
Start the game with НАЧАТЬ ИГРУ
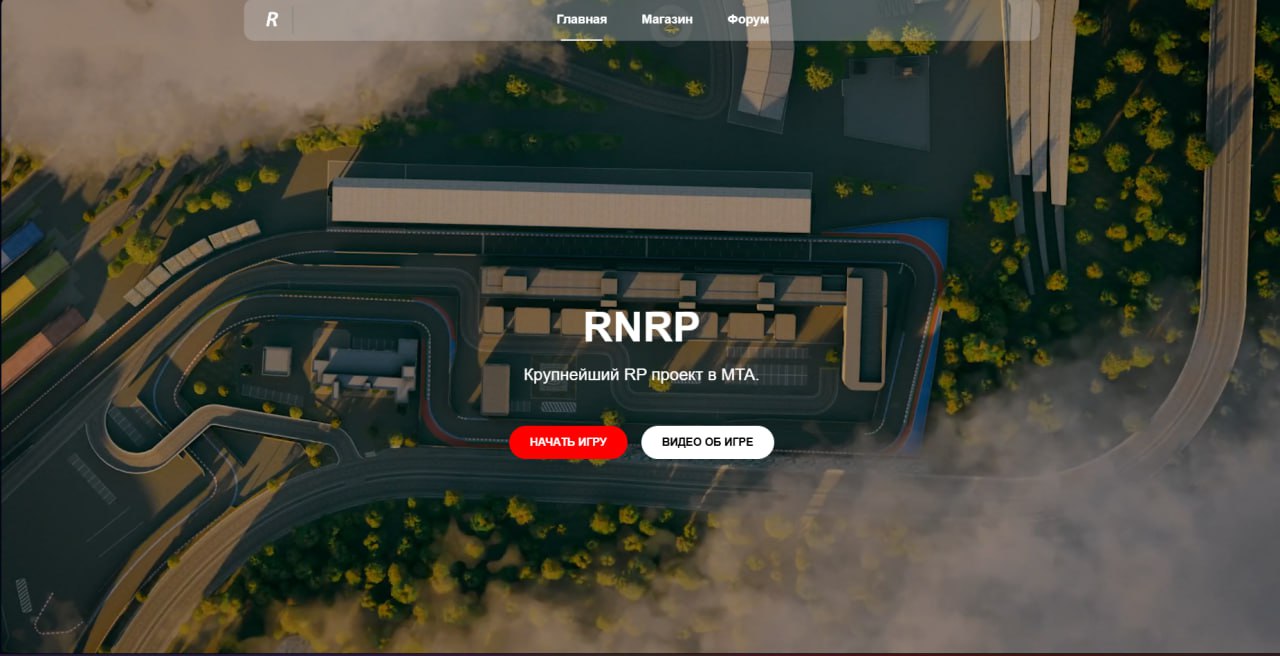568,442
